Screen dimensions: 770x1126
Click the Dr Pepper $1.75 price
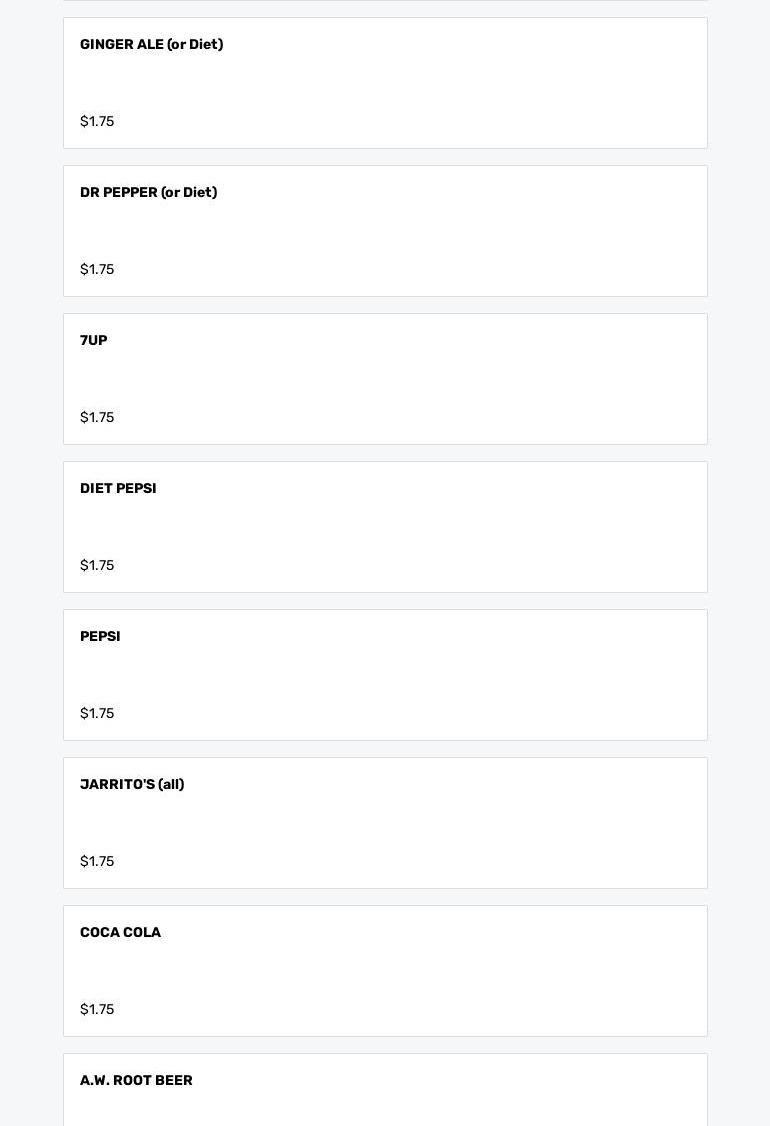(x=97, y=270)
